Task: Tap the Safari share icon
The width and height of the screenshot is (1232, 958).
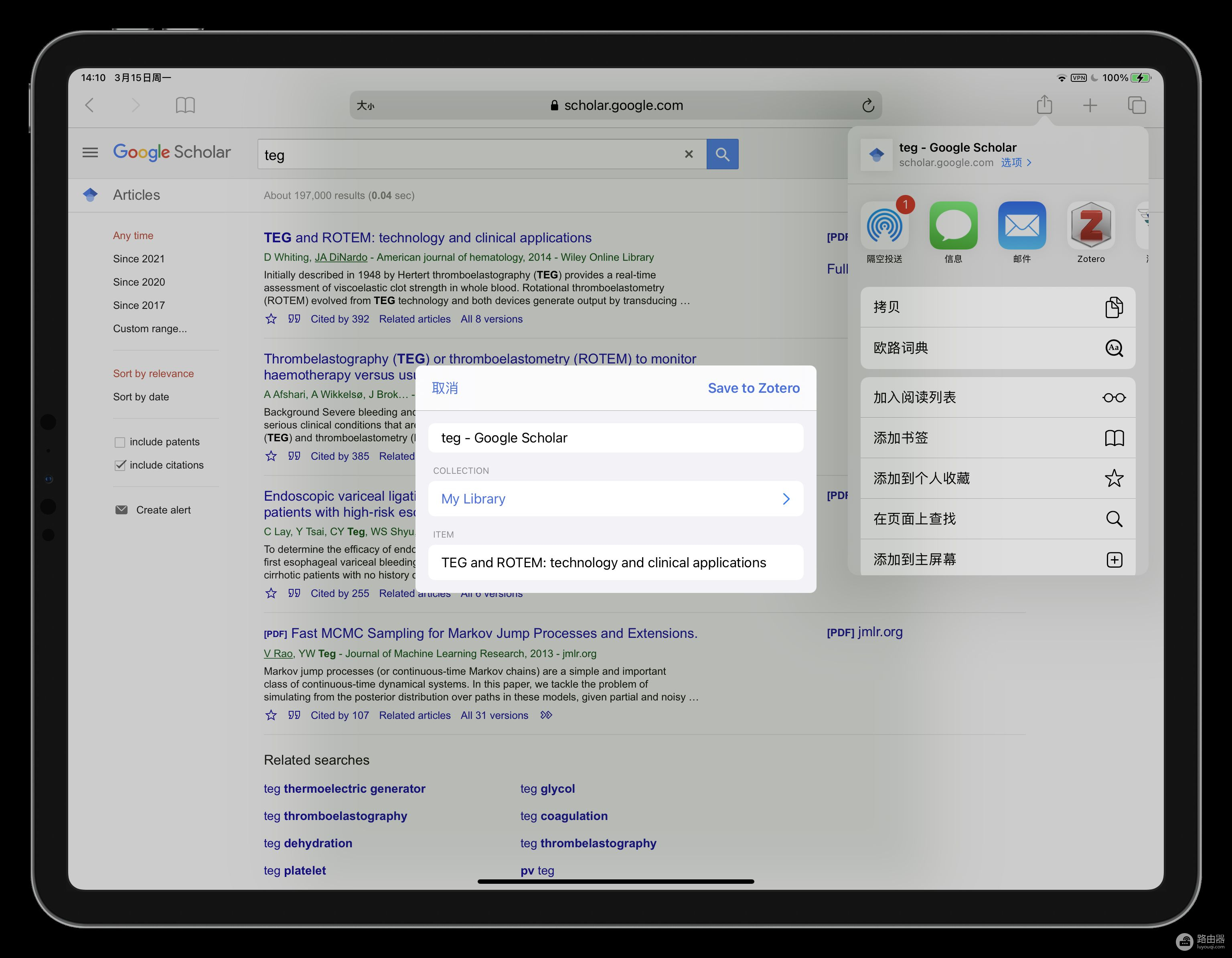Action: click(1044, 104)
